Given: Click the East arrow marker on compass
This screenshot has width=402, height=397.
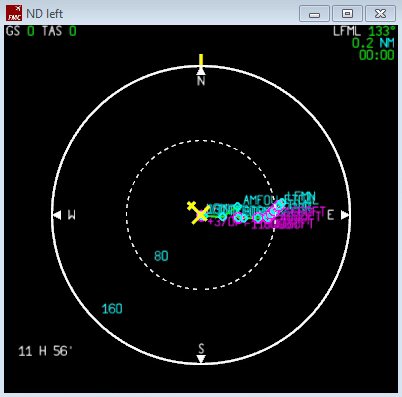Looking at the screenshot, I should point(345,215).
